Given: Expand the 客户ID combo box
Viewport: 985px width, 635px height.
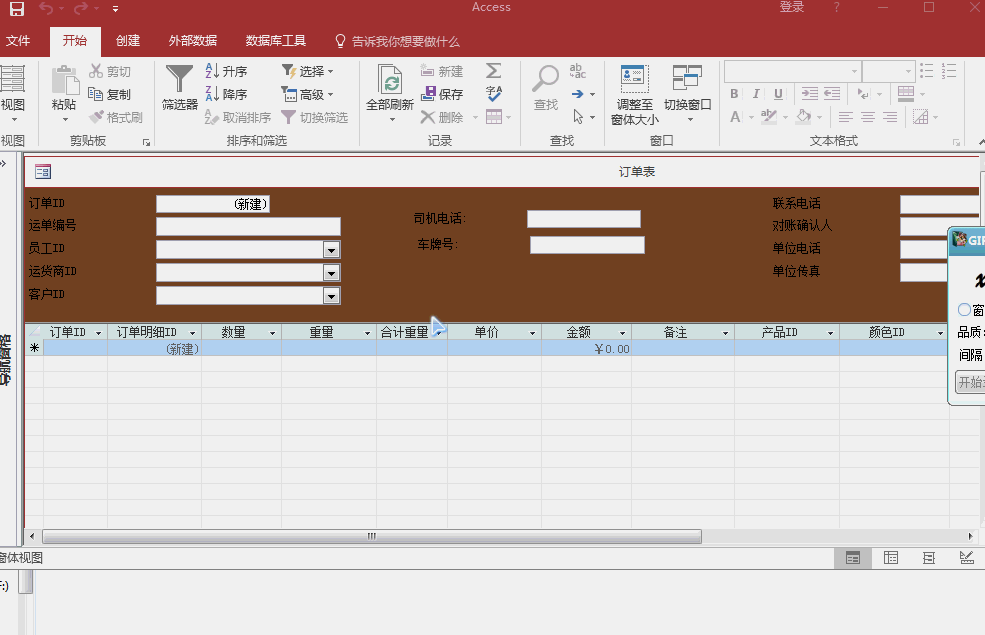Looking at the screenshot, I should [332, 296].
